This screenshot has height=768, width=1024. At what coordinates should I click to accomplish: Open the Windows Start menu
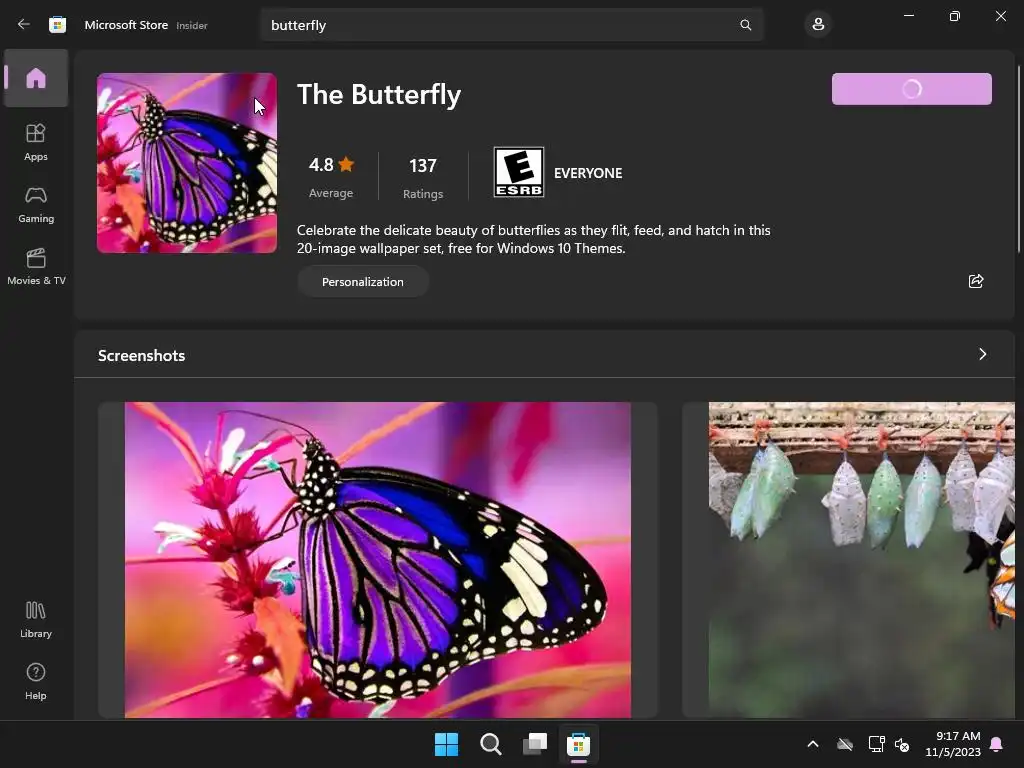pyautogui.click(x=447, y=744)
